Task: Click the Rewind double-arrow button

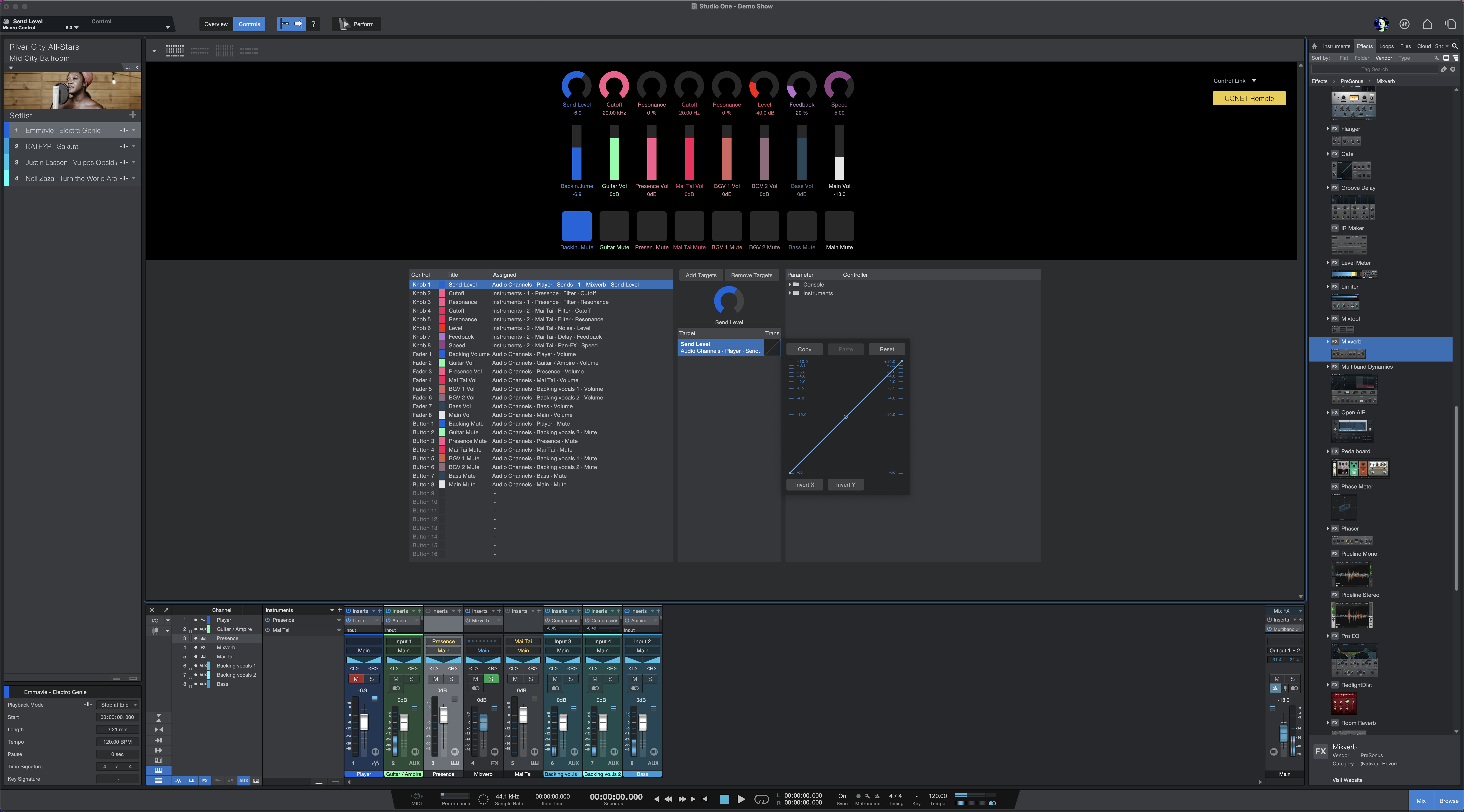Action: [x=668, y=799]
